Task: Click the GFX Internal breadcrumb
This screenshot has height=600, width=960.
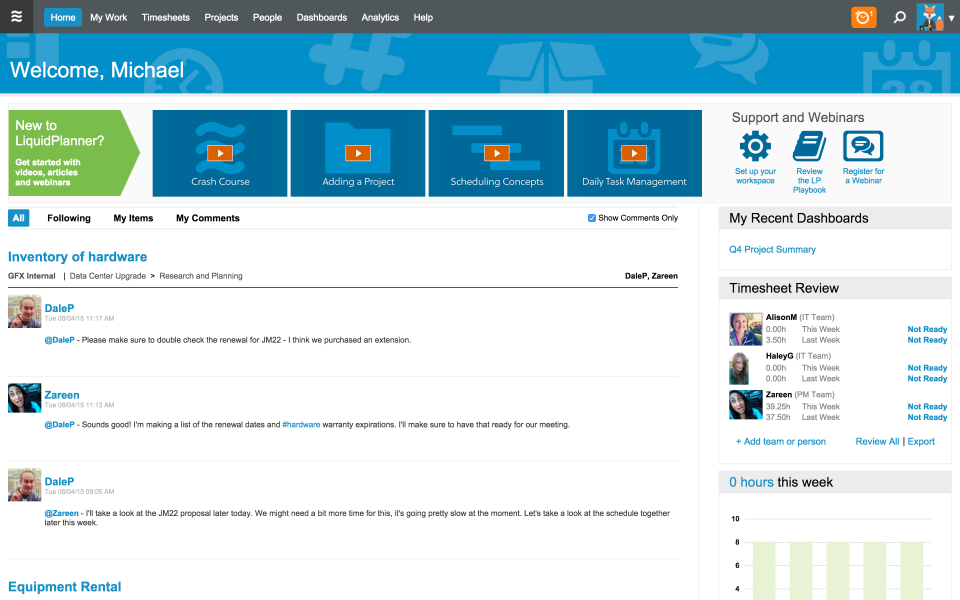Action: pyautogui.click(x=32, y=276)
